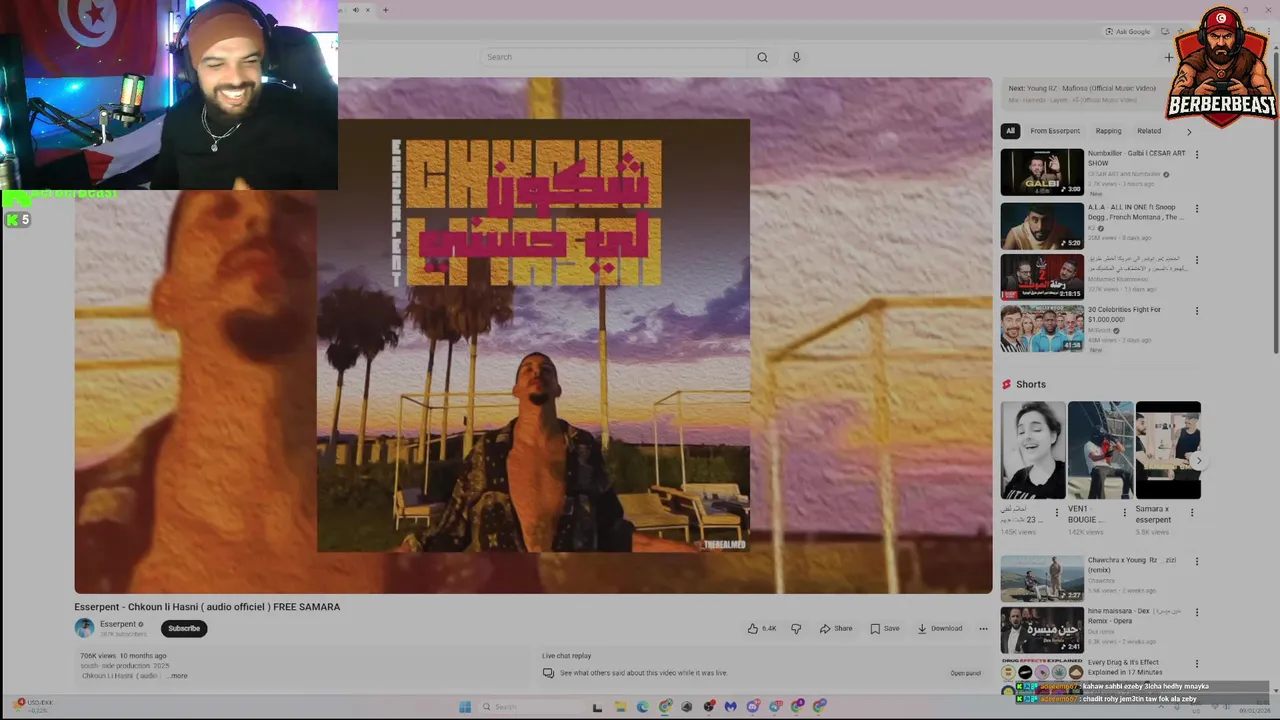Click the Share button under the video
Image resolution: width=1280 pixels, height=720 pixels.
(x=836, y=628)
